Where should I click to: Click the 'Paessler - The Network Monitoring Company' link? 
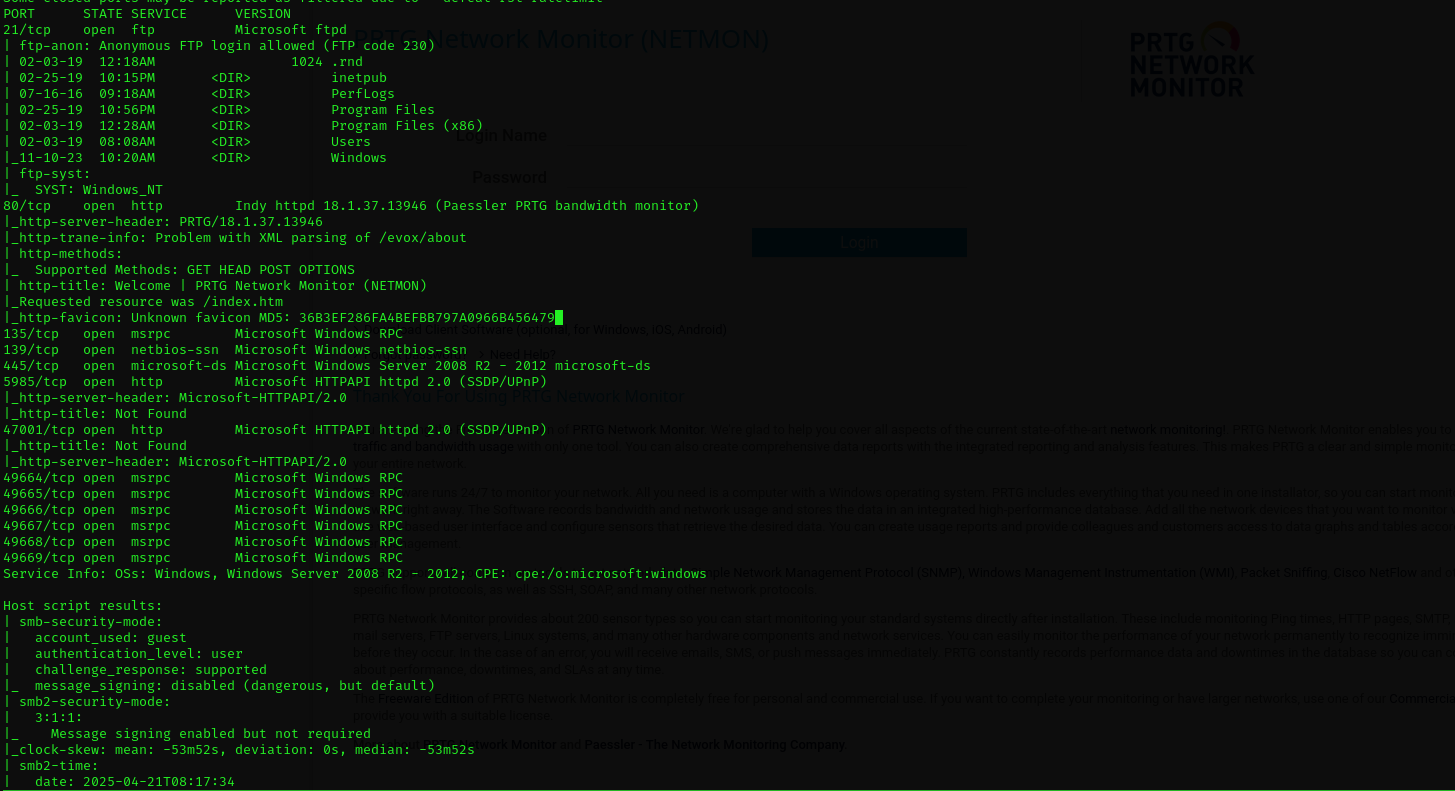(x=714, y=745)
